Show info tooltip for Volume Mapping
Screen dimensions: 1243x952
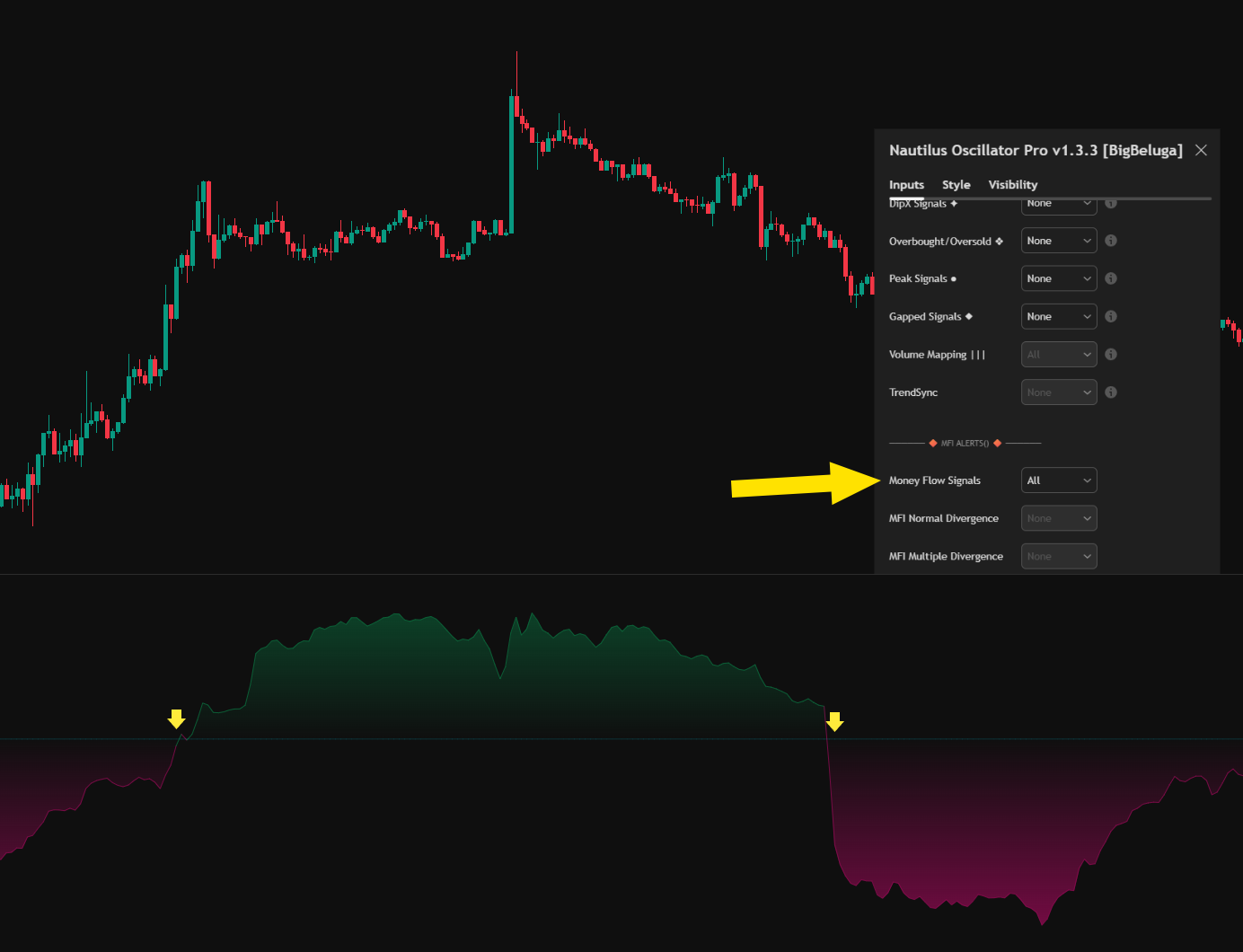[1111, 354]
